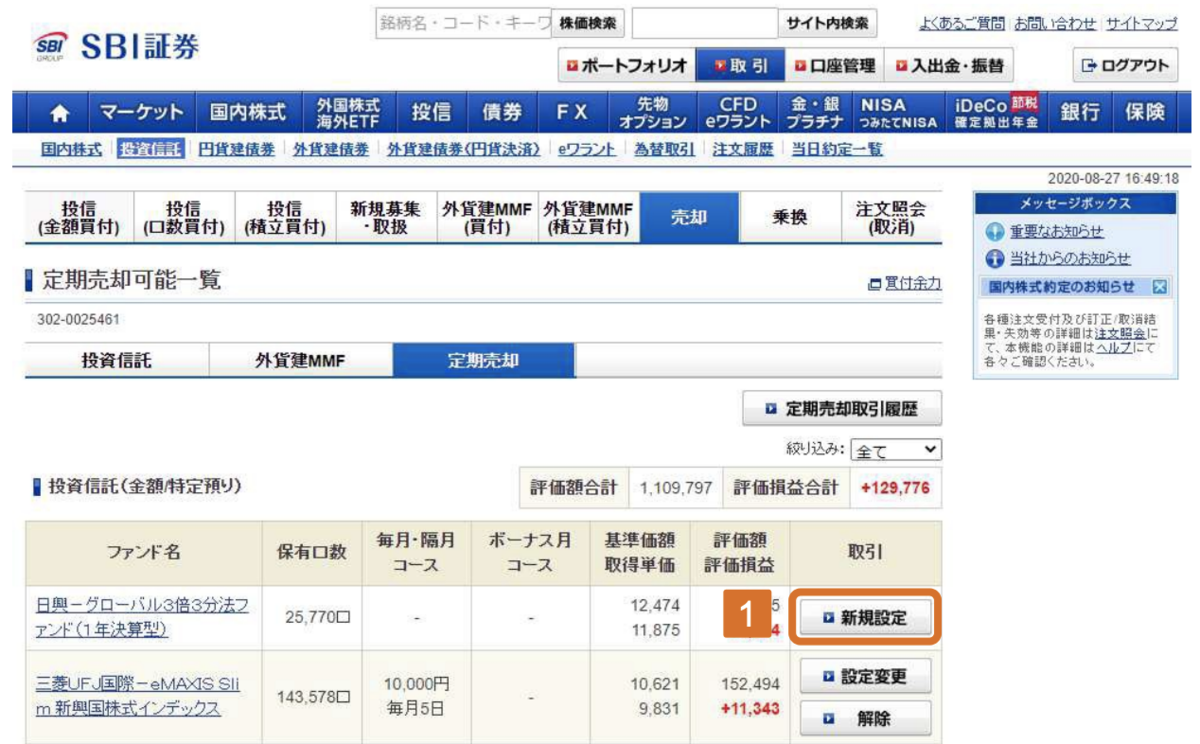The image size is (1200, 744).
Task: Click the 為替取引 submenu link
Action: point(664,150)
